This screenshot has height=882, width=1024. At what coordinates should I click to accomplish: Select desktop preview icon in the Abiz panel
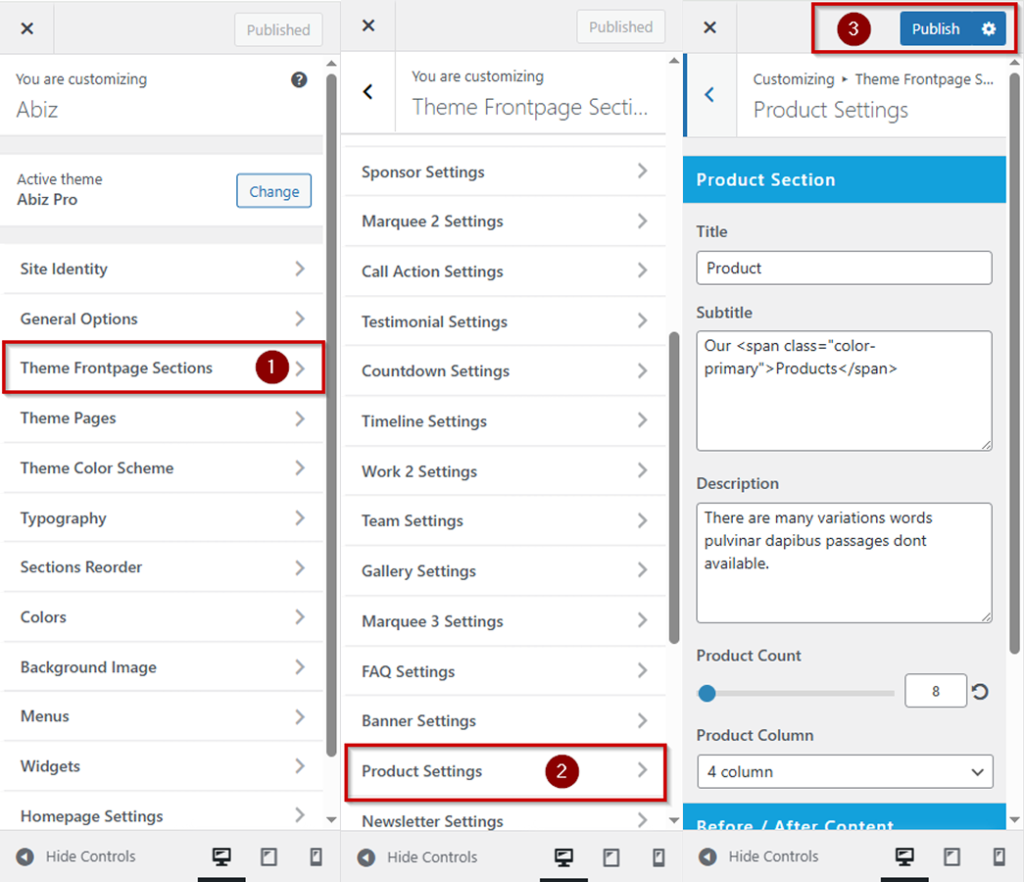point(221,857)
